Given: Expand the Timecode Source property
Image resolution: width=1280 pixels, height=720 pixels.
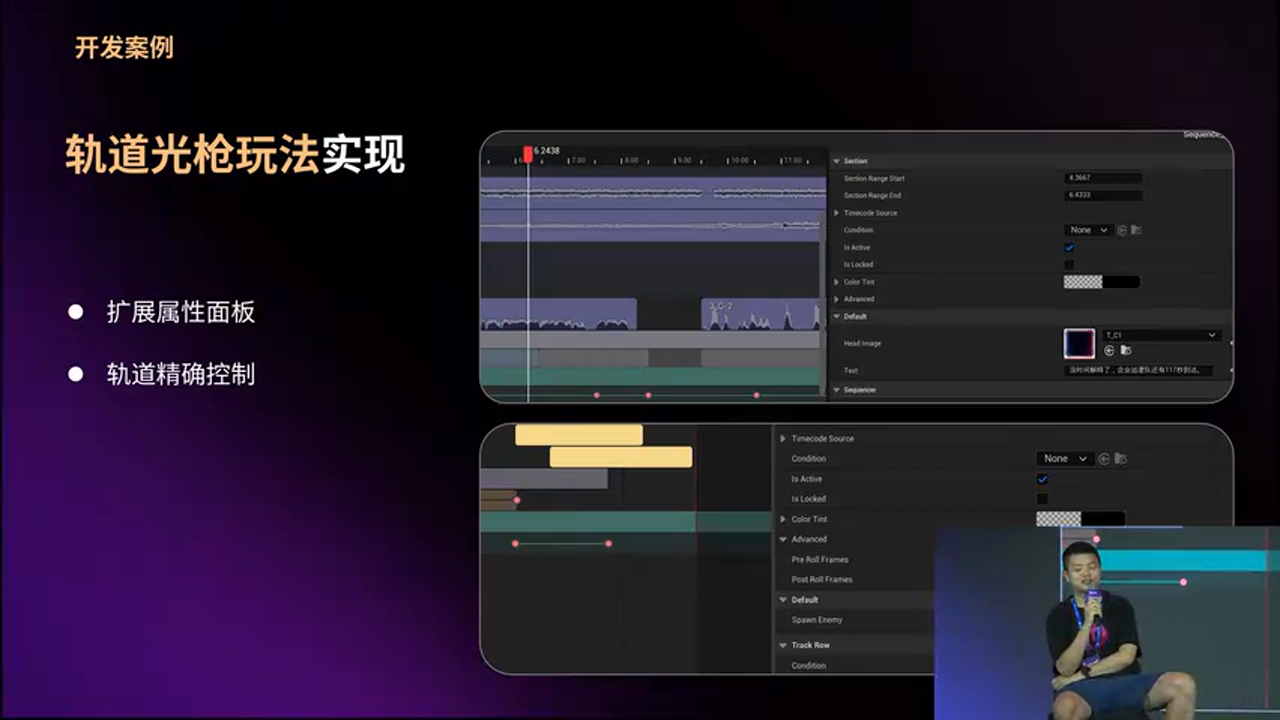Looking at the screenshot, I should click(838, 212).
